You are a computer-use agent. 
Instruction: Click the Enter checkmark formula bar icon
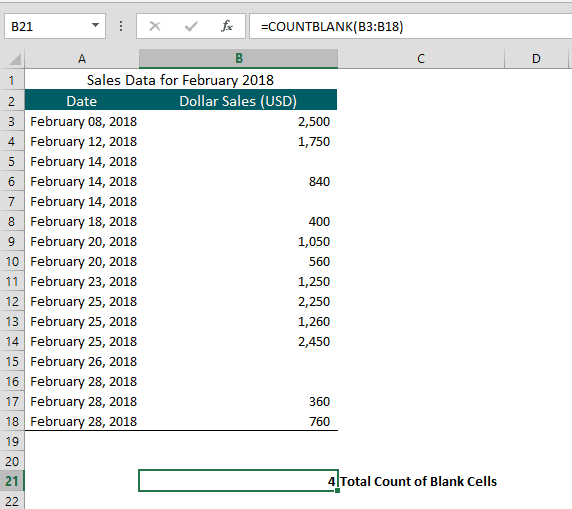click(191, 26)
